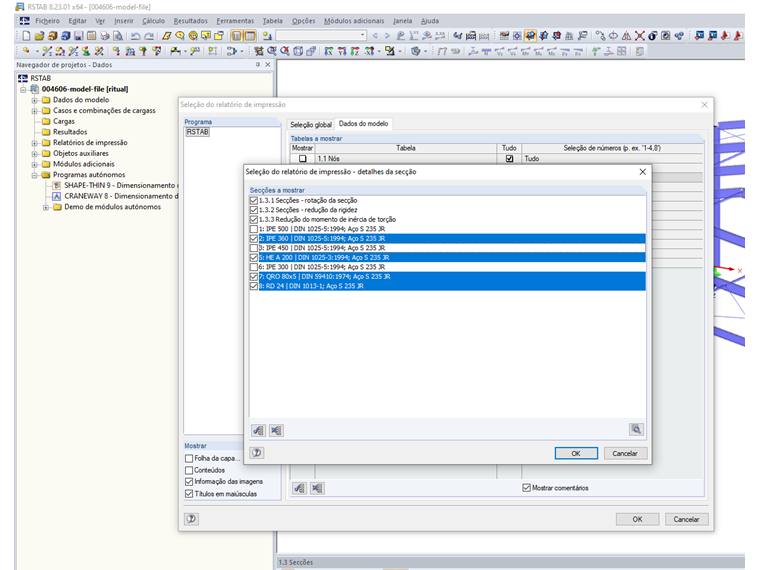The height and width of the screenshot is (570, 760).
Task: Click the Open folder icon in toolbar
Action: pos(39,36)
